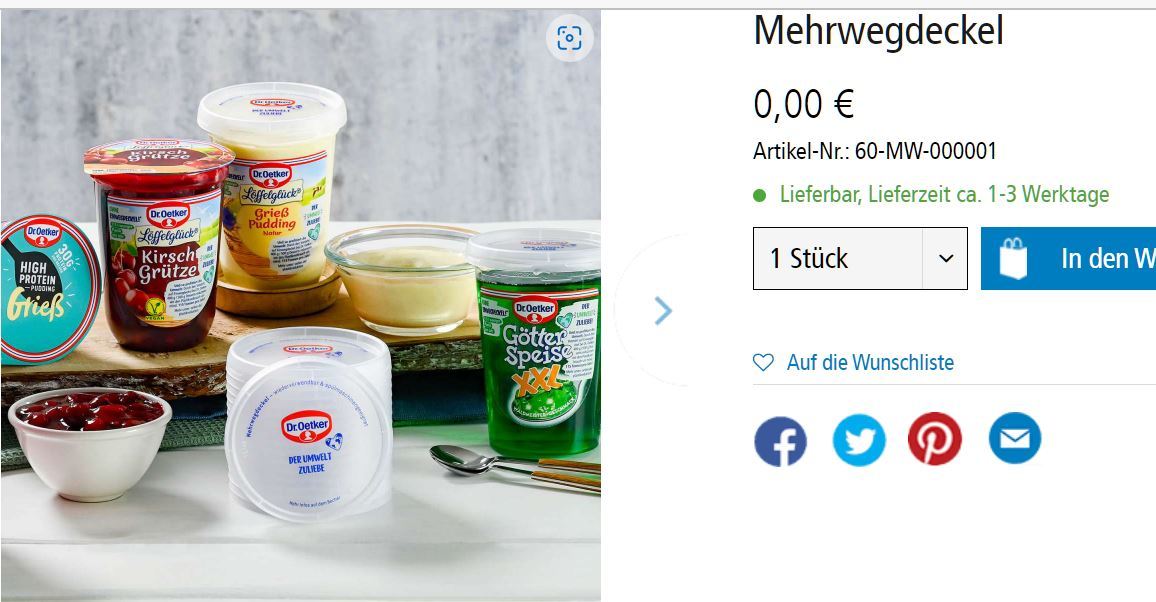Click the 0,00 € price
Image resolution: width=1156 pixels, height=602 pixels.
click(x=804, y=103)
